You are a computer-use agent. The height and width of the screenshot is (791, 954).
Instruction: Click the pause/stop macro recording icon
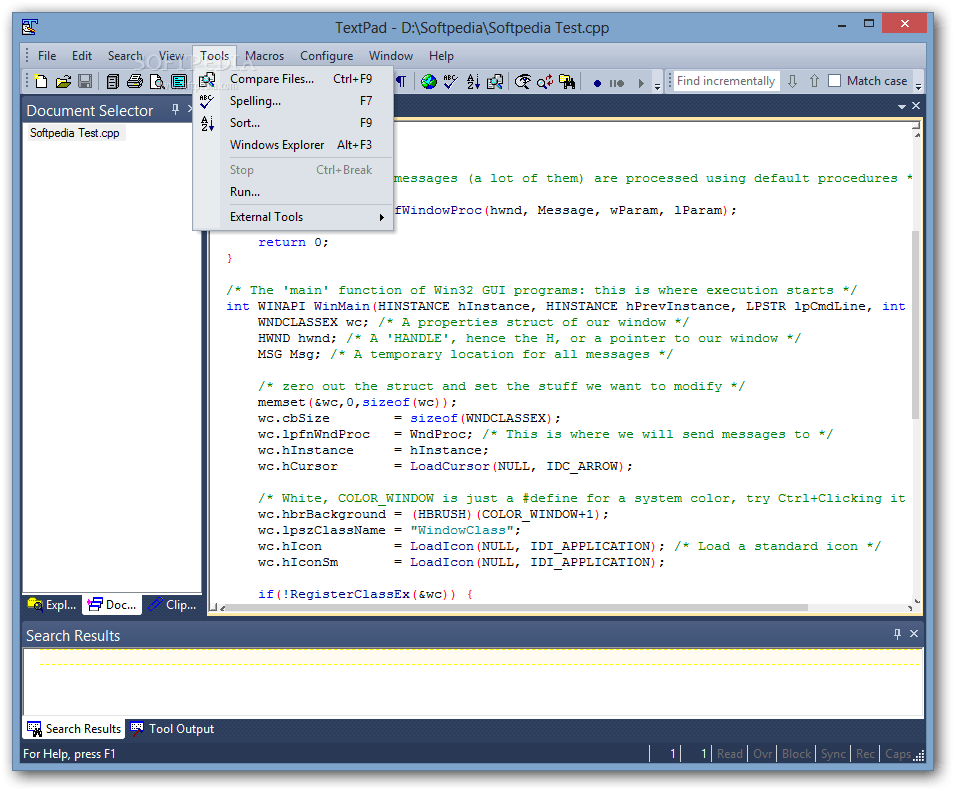617,83
